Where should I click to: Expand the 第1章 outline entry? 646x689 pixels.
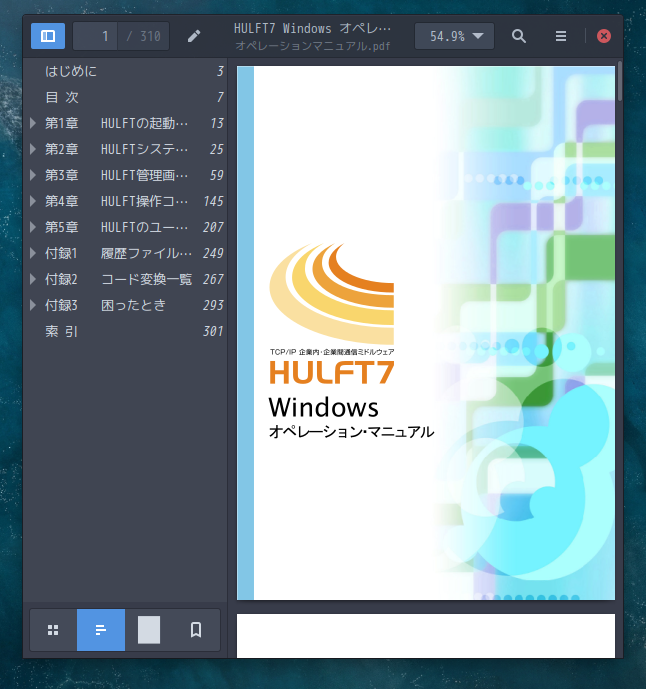33,123
